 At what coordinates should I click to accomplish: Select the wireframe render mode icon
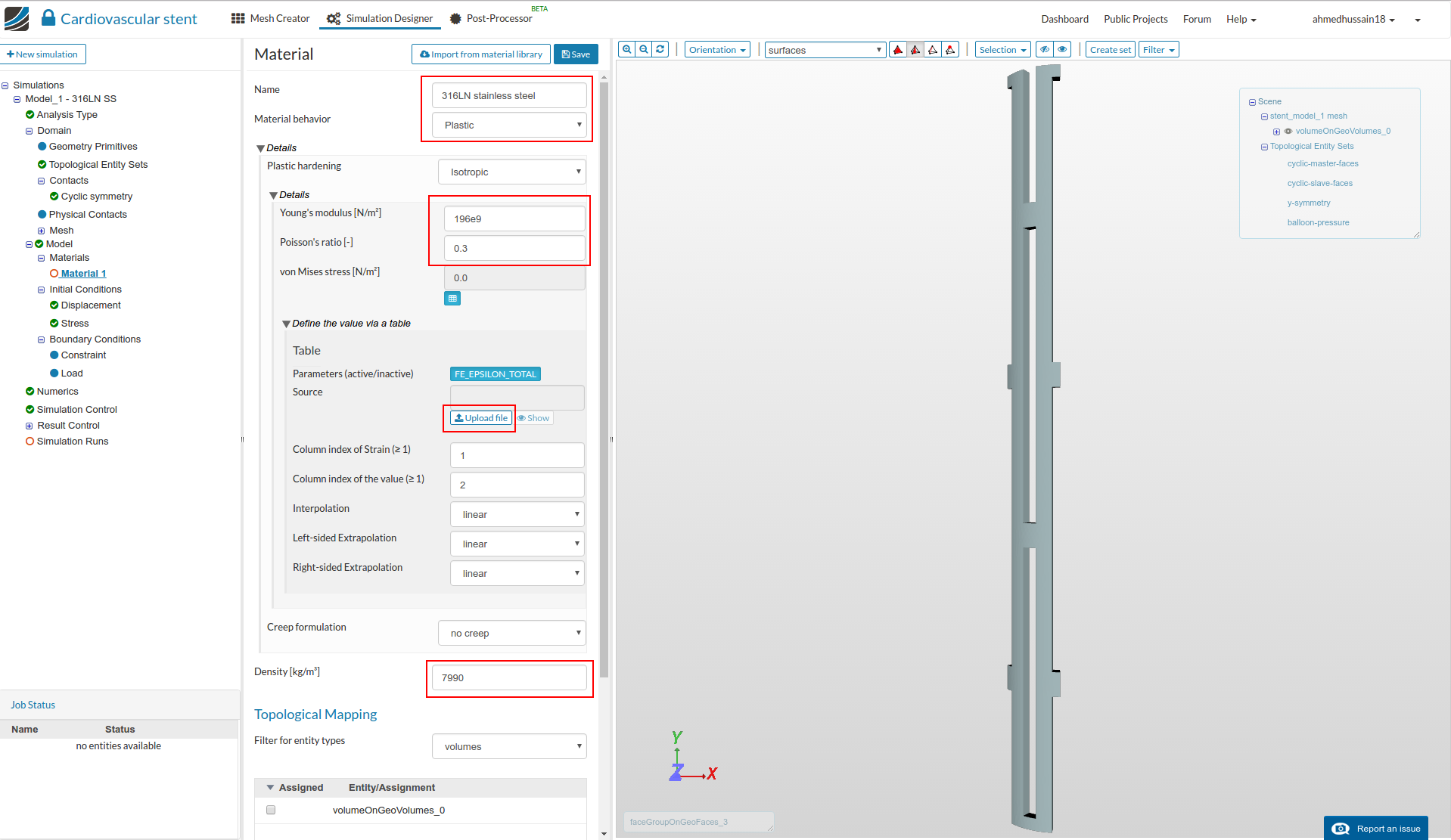[x=933, y=50]
